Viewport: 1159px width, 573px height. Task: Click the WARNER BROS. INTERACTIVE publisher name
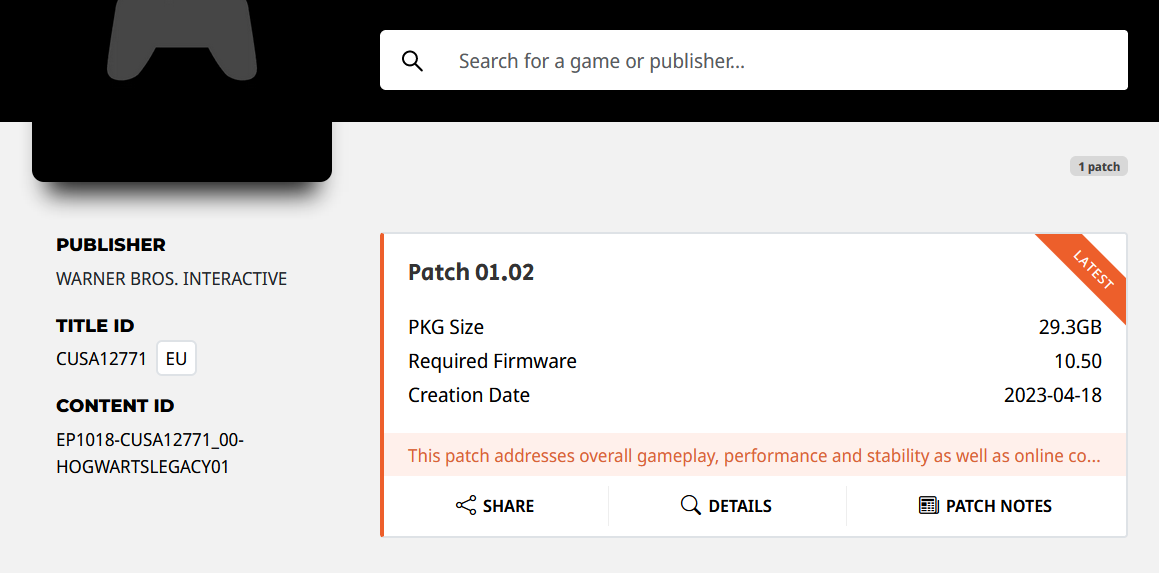pyautogui.click(x=171, y=279)
